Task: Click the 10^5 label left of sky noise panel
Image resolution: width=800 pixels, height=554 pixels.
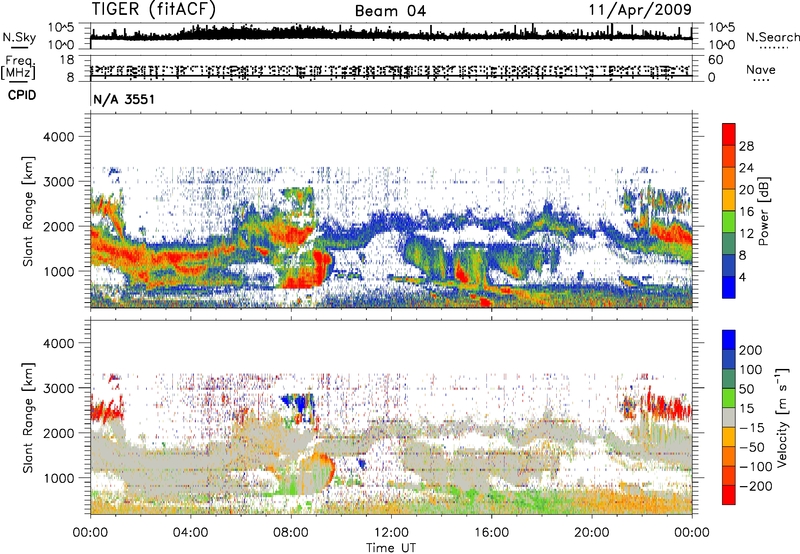Action: (x=61, y=27)
